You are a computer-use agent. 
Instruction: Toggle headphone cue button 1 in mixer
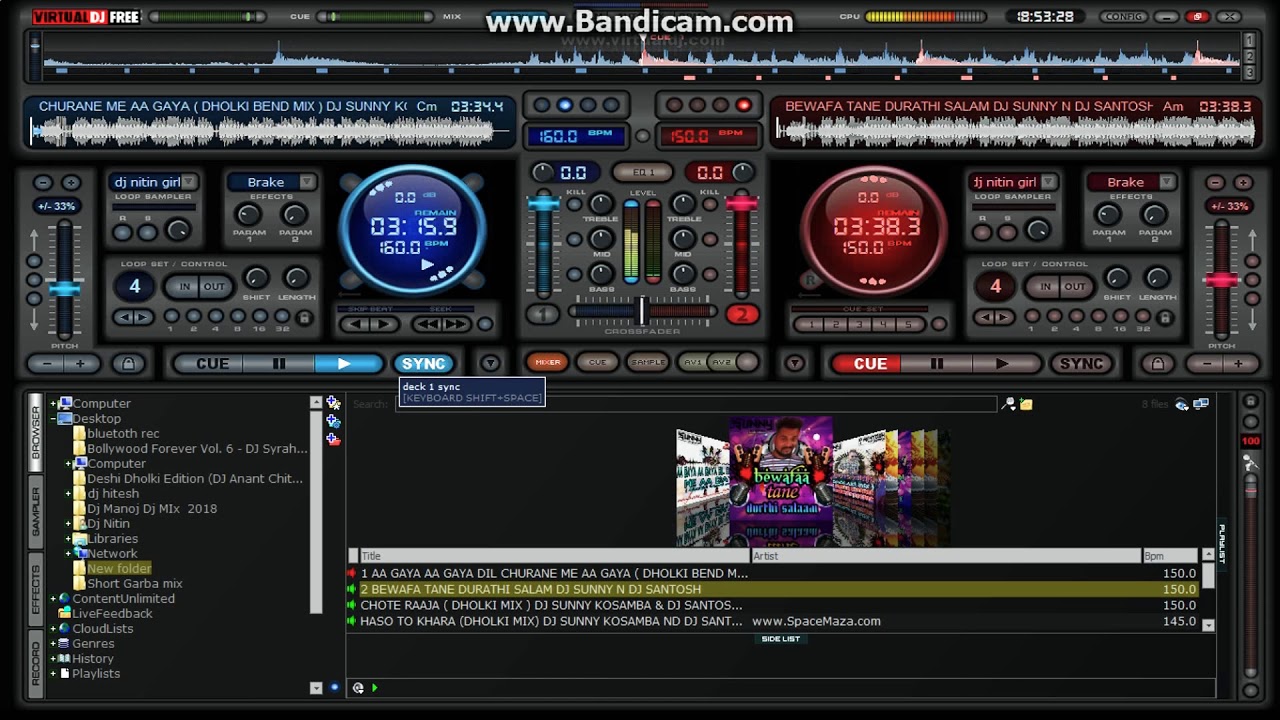[543, 314]
